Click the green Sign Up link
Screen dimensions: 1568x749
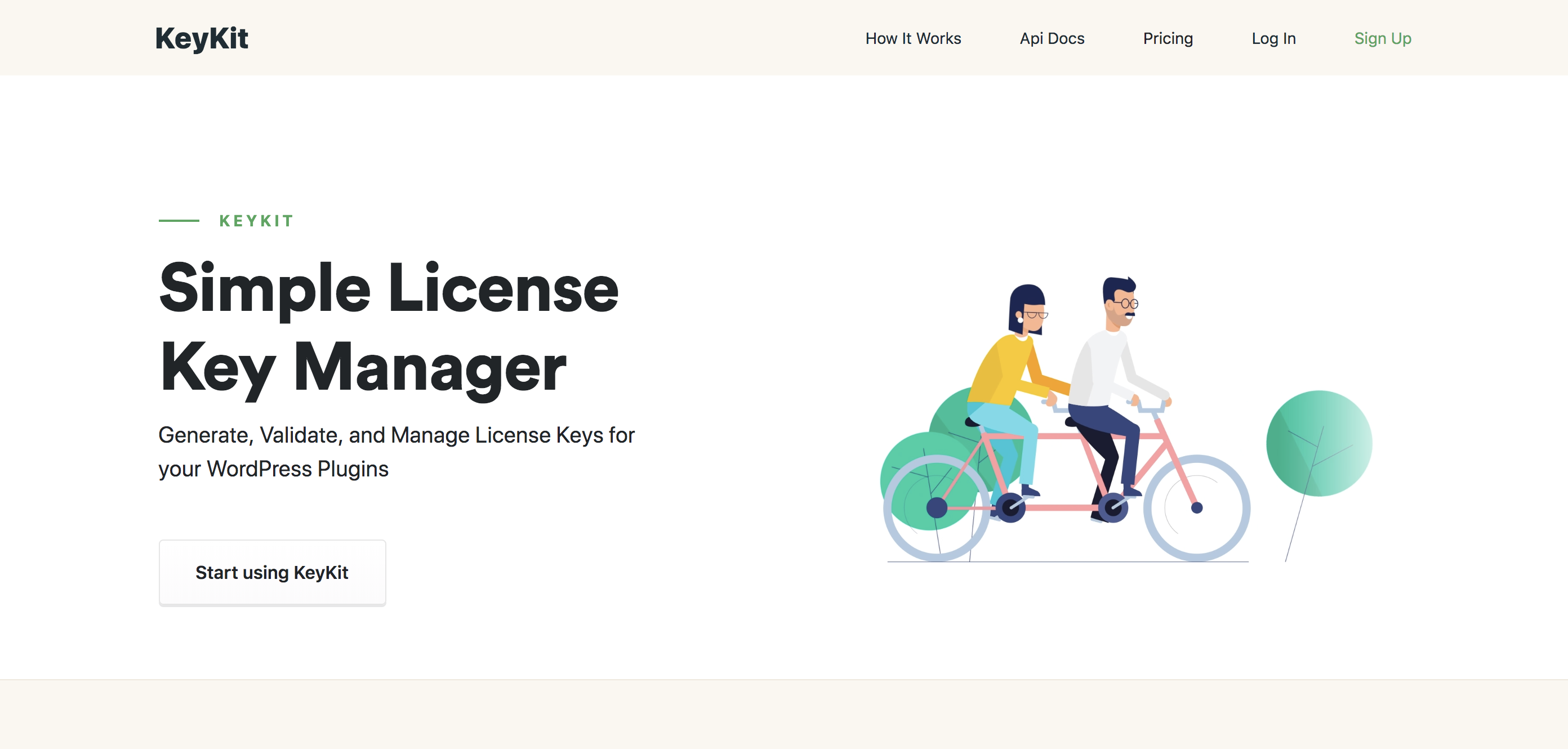click(x=1382, y=38)
